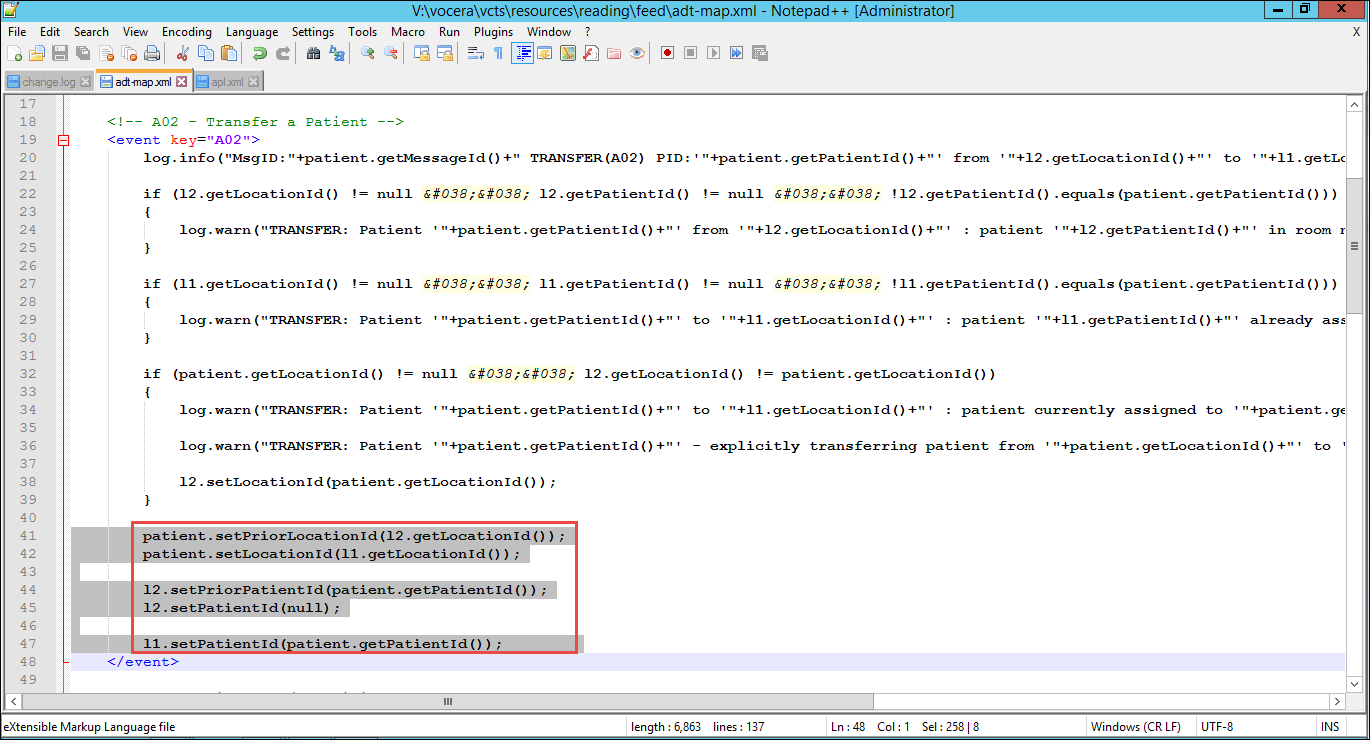The image size is (1370, 740).
Task: Redo with the toolbar arrow icon
Action: (x=283, y=53)
